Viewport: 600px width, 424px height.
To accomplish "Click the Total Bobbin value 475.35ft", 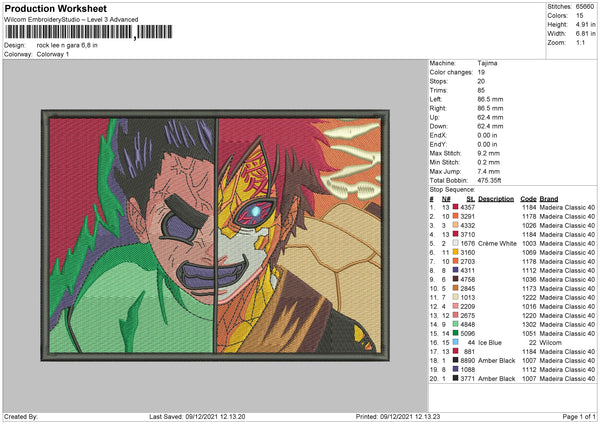I will [x=489, y=180].
